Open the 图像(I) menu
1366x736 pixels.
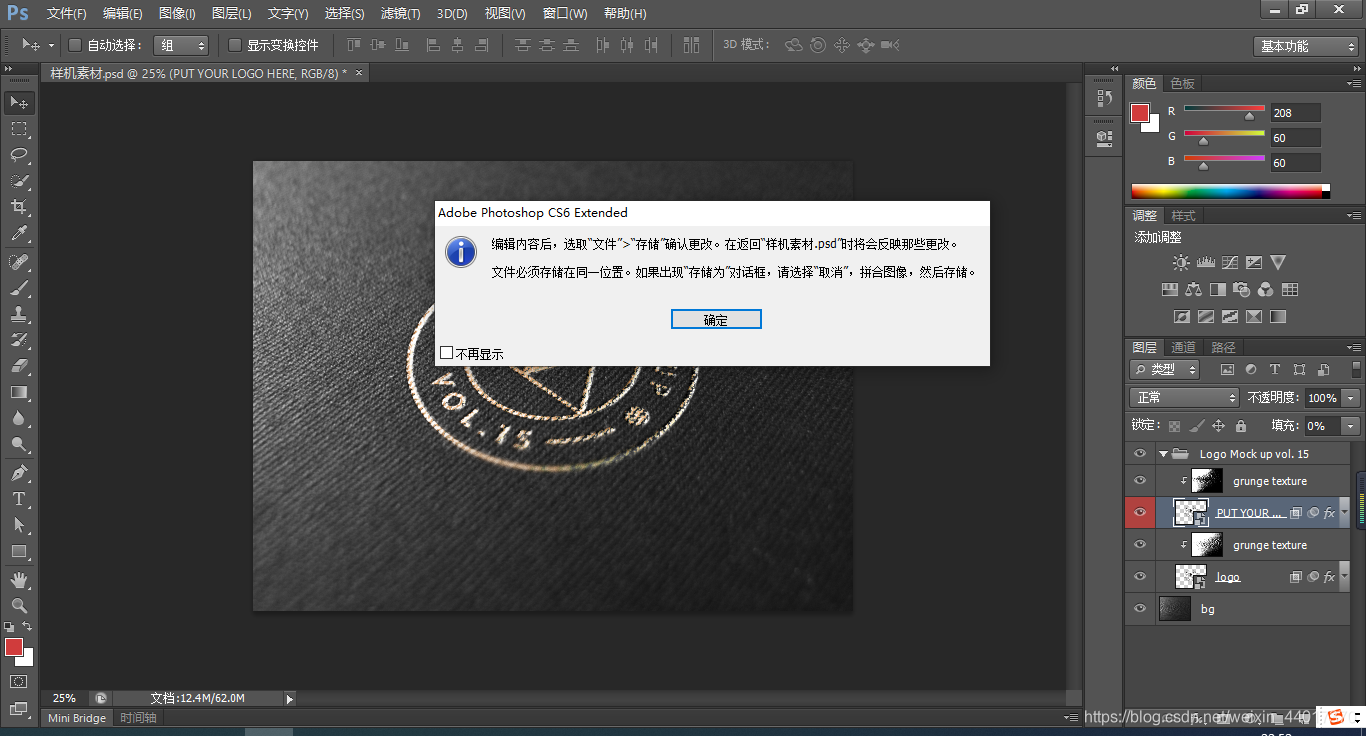tap(177, 14)
